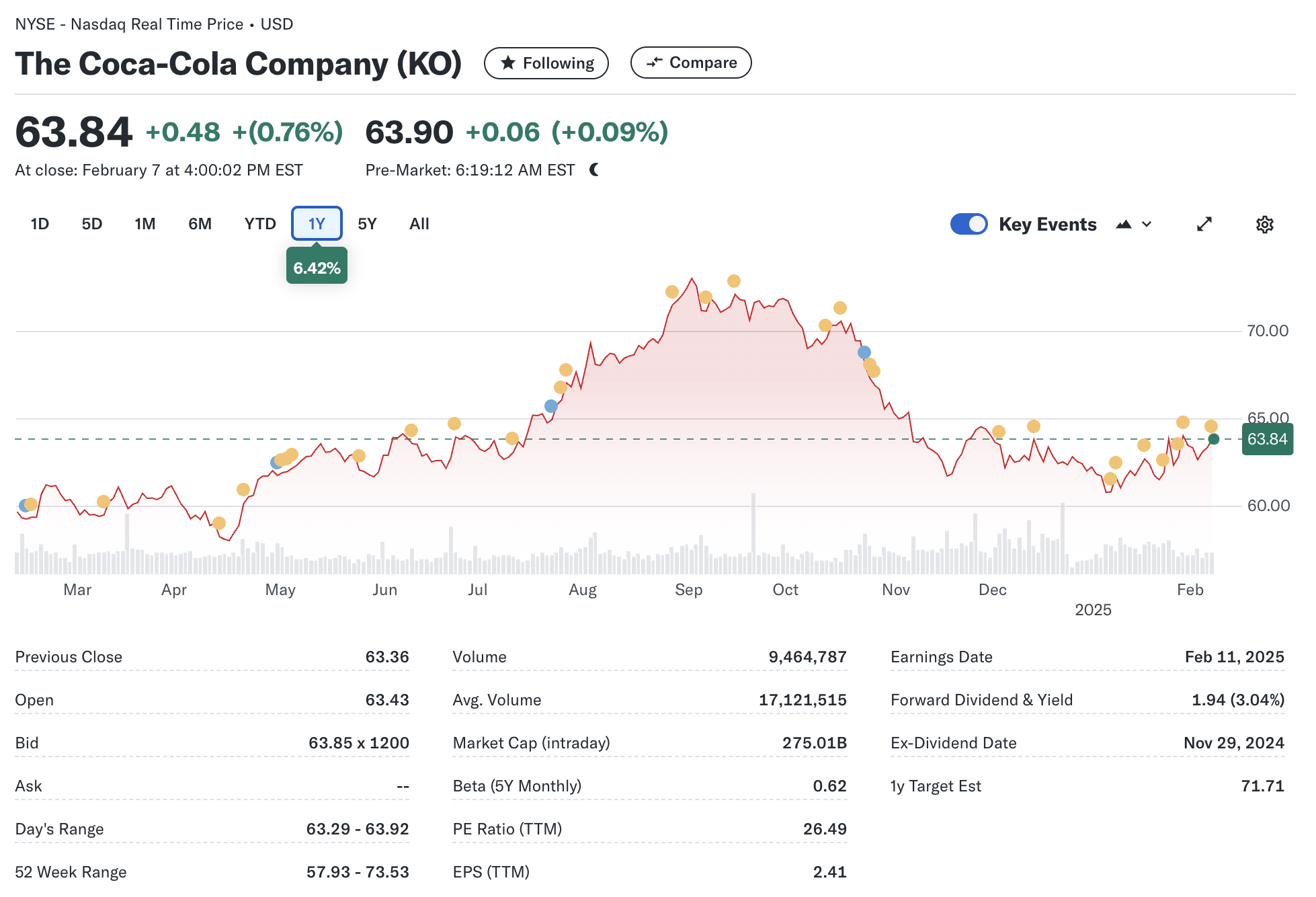Open chart type dropdown chevron

1147,225
